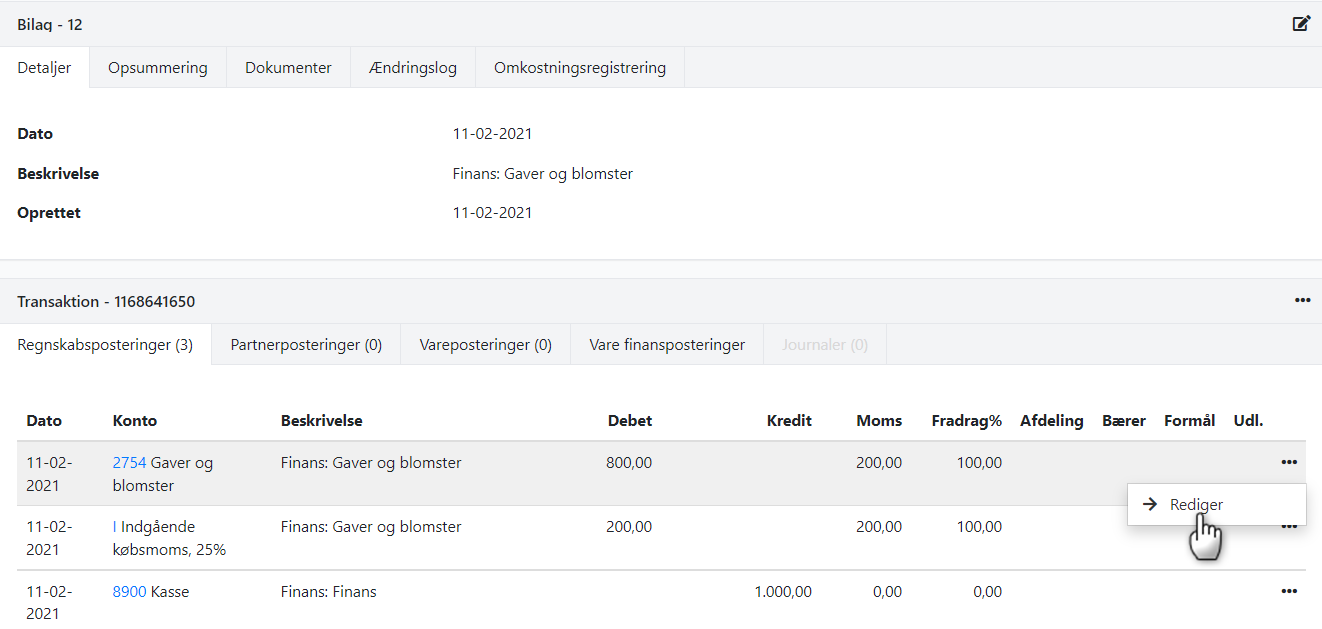Click the "I" link for Indgående købsmoms
The image size is (1322, 629).
(x=115, y=527)
